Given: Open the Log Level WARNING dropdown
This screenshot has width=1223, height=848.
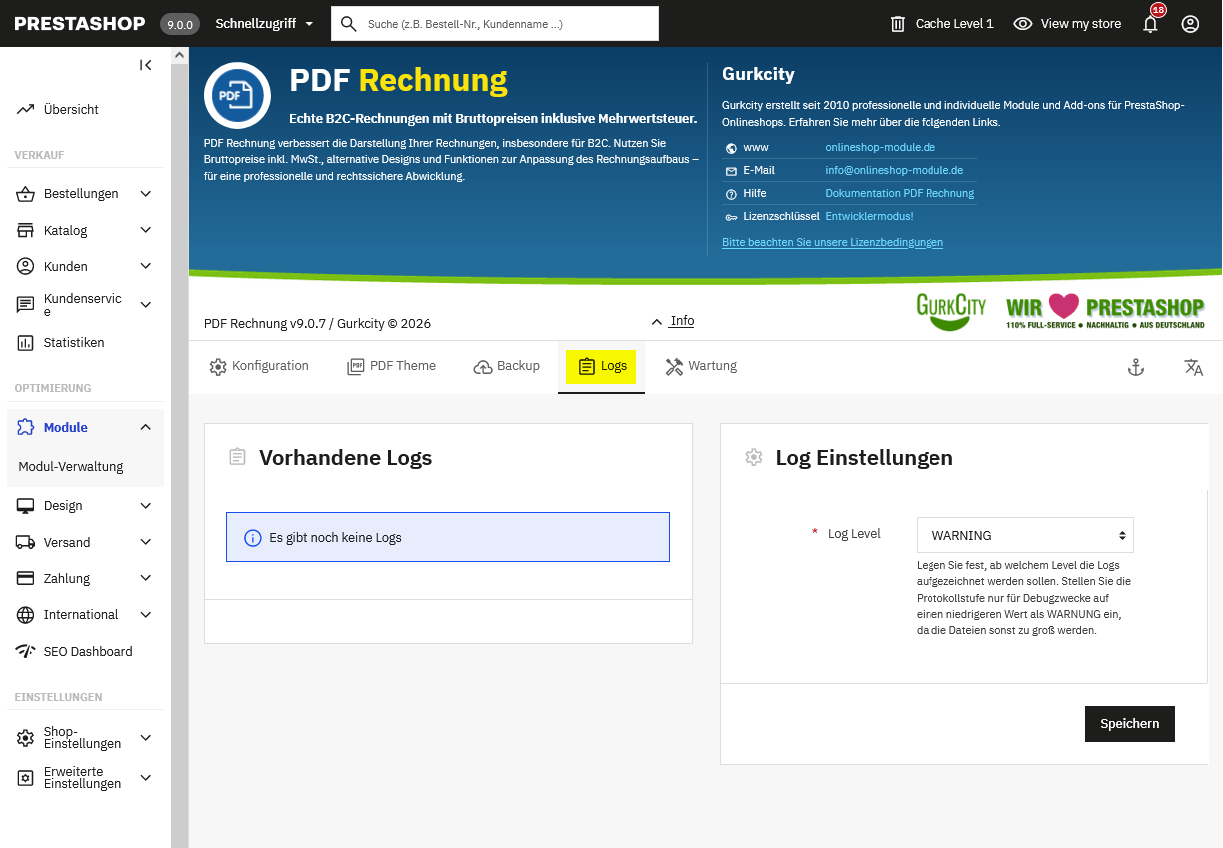Looking at the screenshot, I should click(x=1025, y=536).
